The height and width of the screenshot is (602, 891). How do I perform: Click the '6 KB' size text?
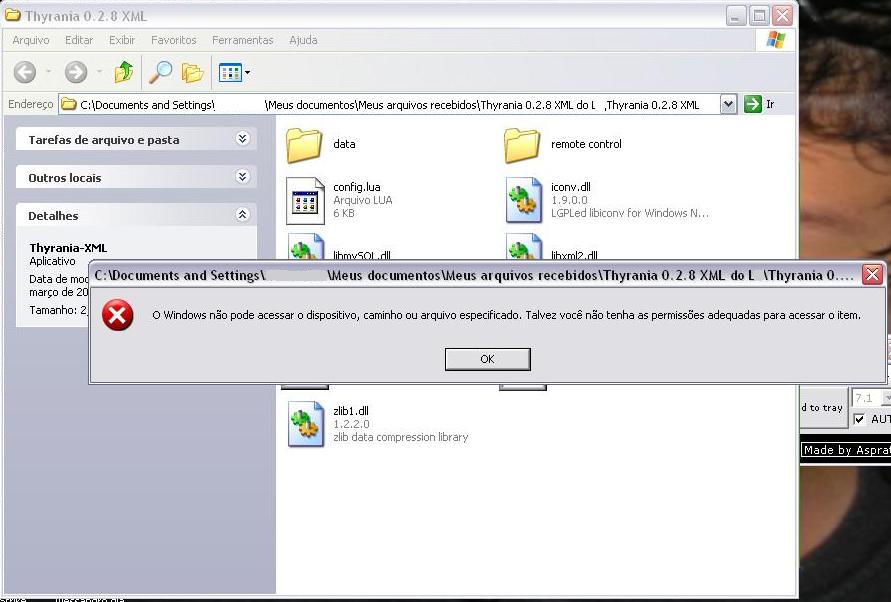coord(344,213)
